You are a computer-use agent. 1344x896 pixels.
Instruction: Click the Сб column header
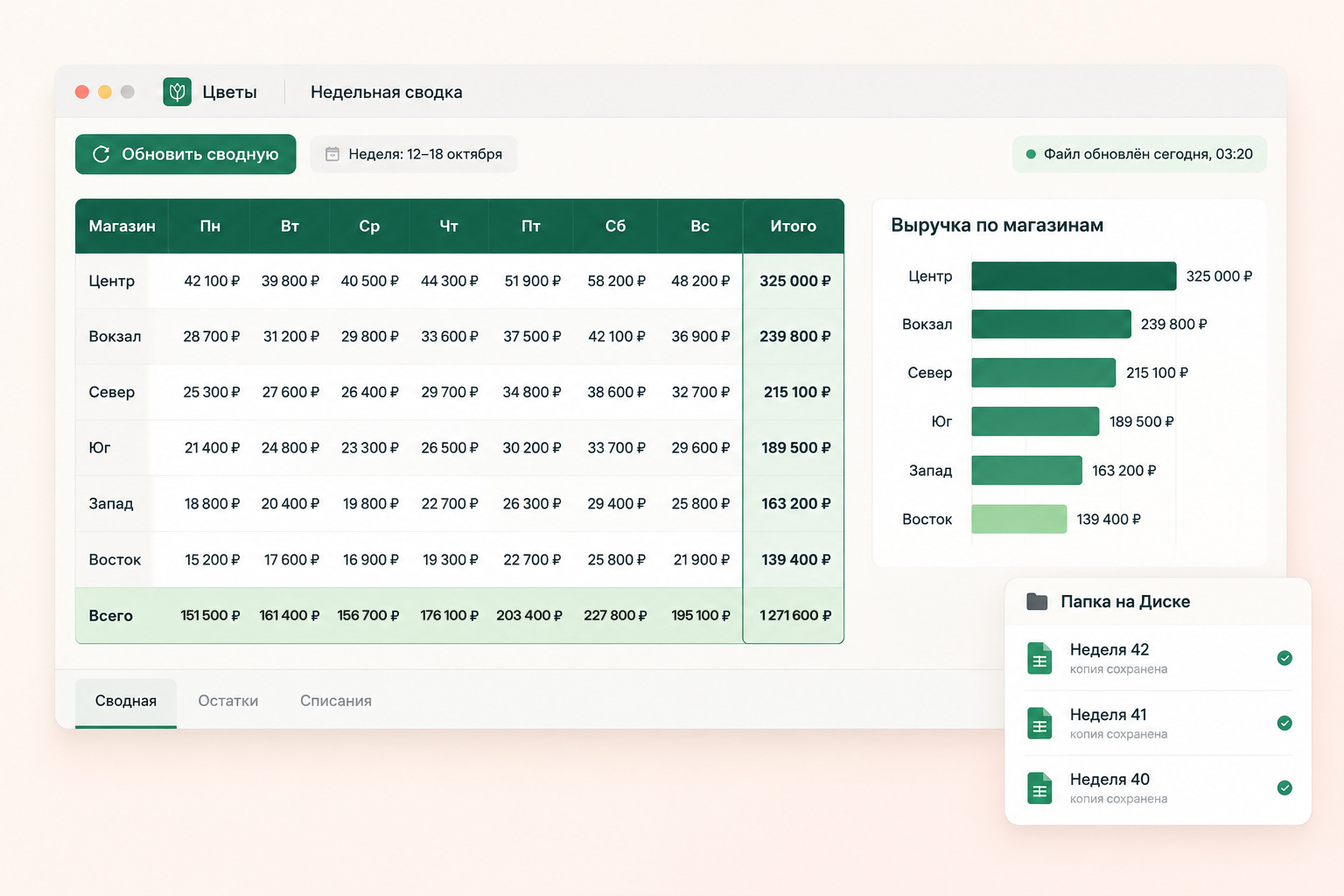coord(616,227)
